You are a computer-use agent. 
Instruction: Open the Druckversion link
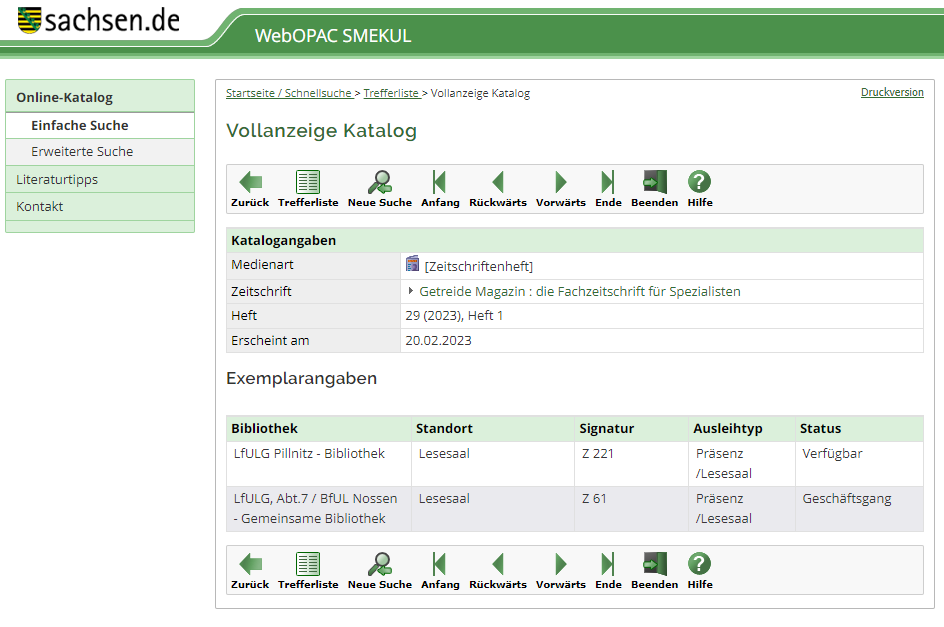click(x=892, y=92)
